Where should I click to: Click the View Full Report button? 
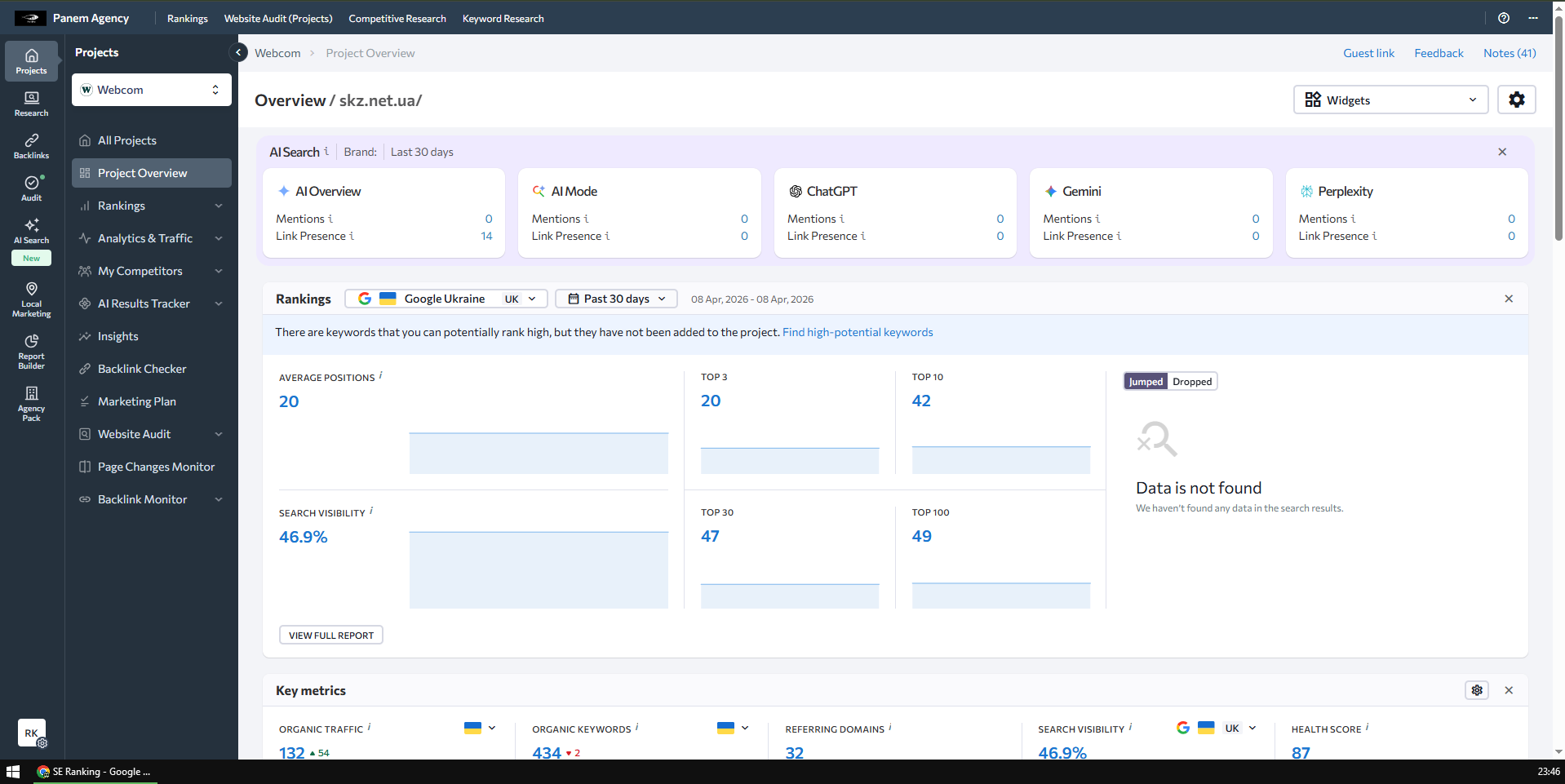pos(331,635)
